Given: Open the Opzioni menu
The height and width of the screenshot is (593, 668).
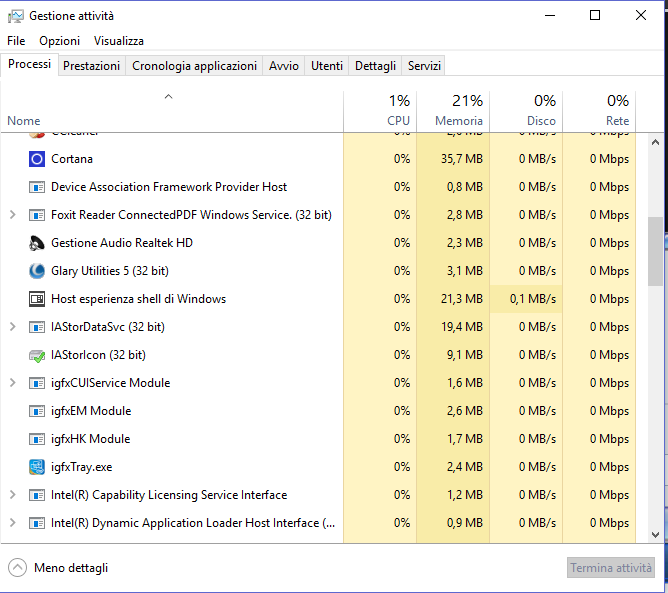Looking at the screenshot, I should click(x=60, y=41).
